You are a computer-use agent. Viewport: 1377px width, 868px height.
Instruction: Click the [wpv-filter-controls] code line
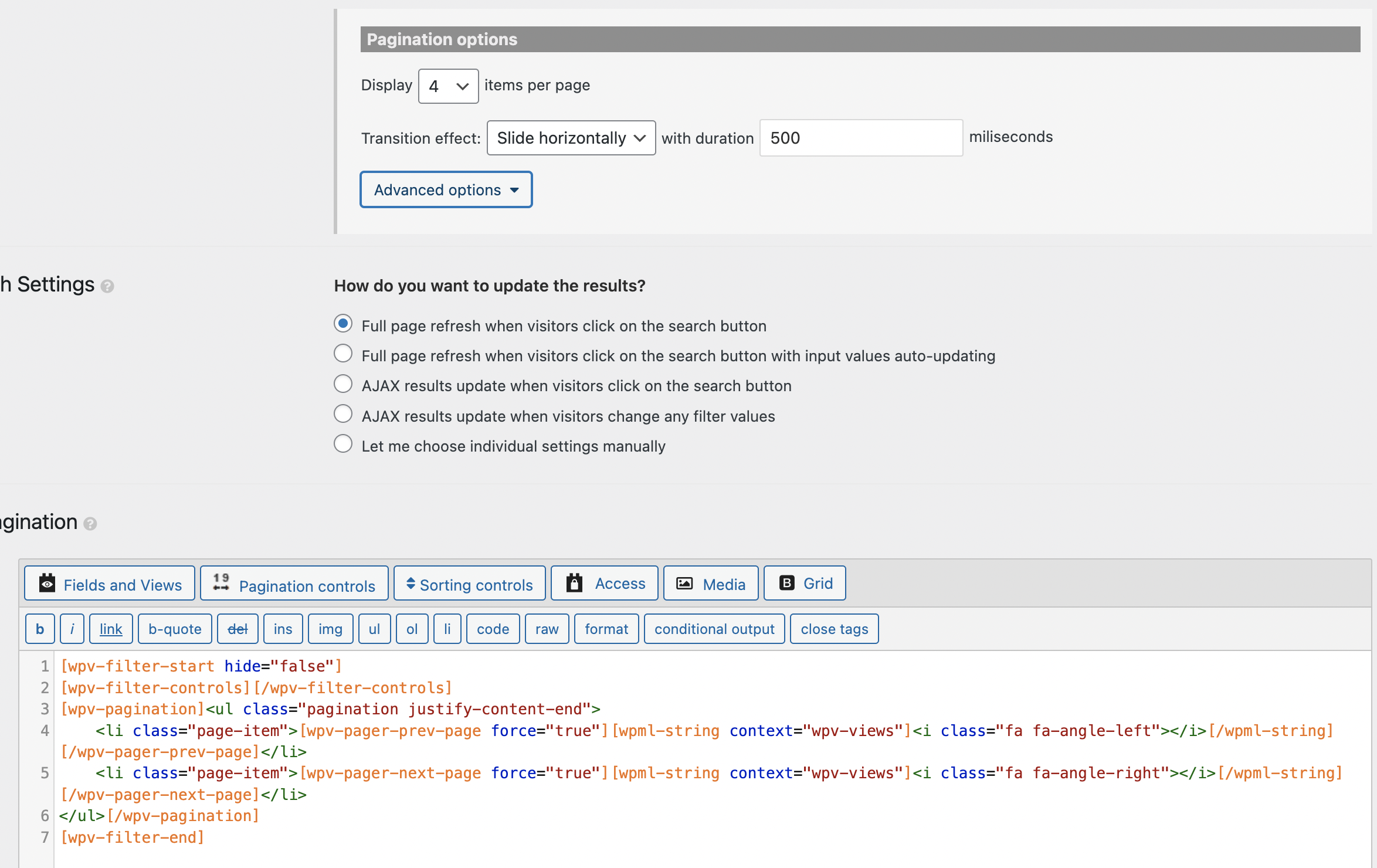(256, 687)
